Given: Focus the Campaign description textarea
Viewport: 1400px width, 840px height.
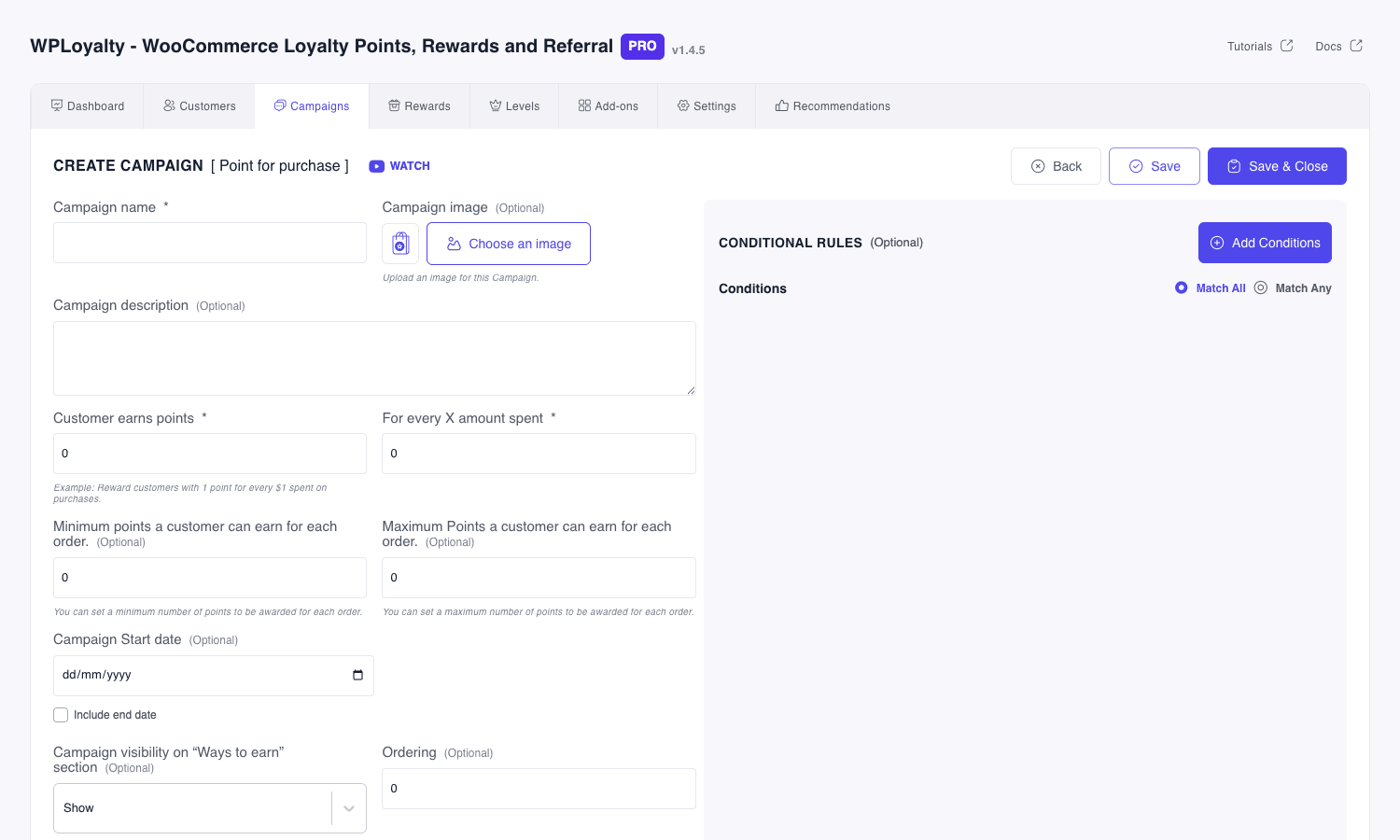Looking at the screenshot, I should pyautogui.click(x=374, y=358).
